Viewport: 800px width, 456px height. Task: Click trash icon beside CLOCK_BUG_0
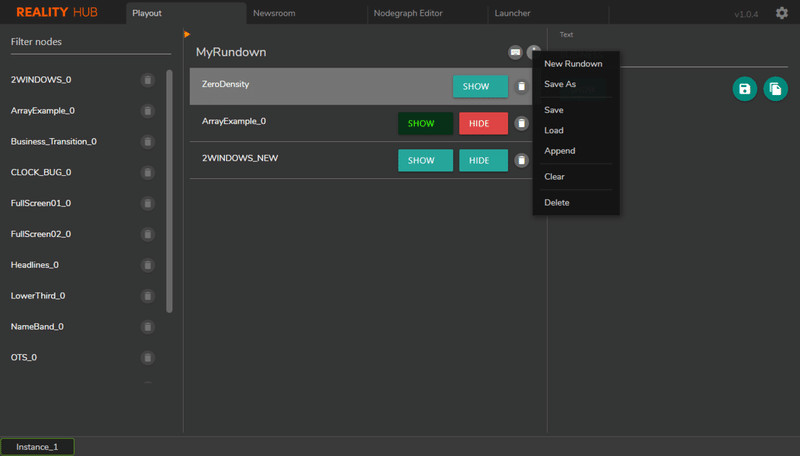click(147, 172)
